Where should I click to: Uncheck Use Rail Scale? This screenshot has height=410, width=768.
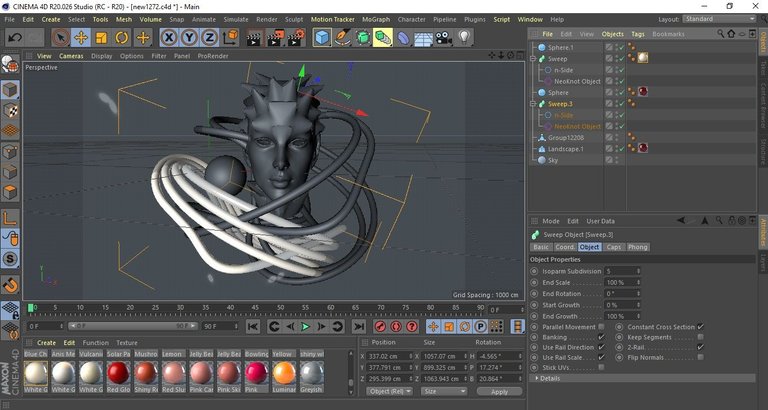click(601, 358)
